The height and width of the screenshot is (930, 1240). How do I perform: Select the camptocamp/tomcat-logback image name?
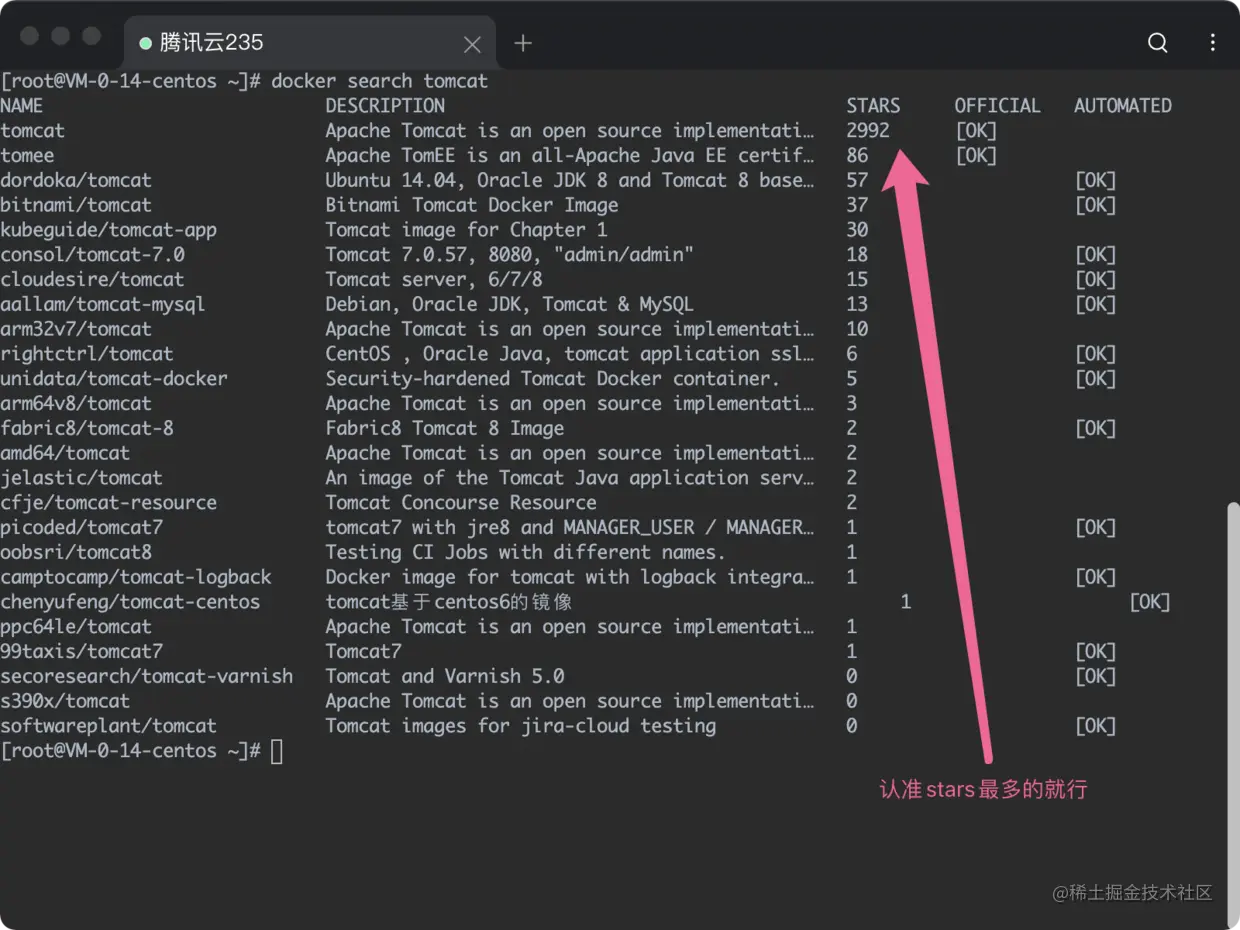[136, 577]
